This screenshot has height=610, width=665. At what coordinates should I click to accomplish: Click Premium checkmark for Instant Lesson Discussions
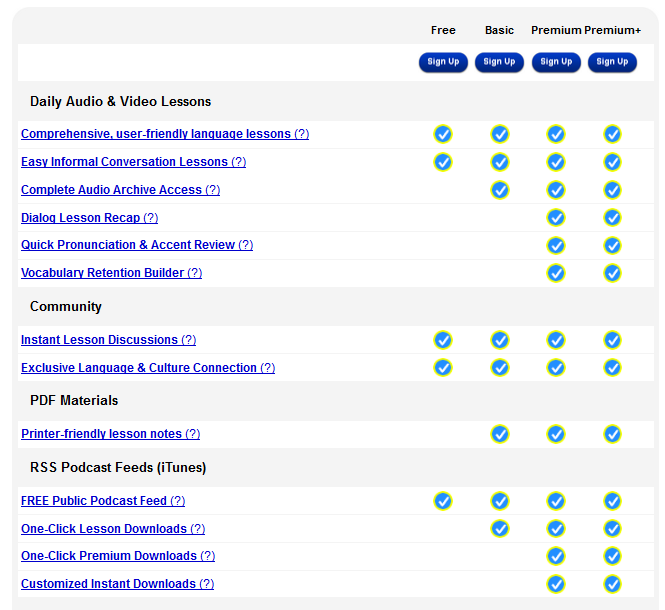pyautogui.click(x=556, y=340)
